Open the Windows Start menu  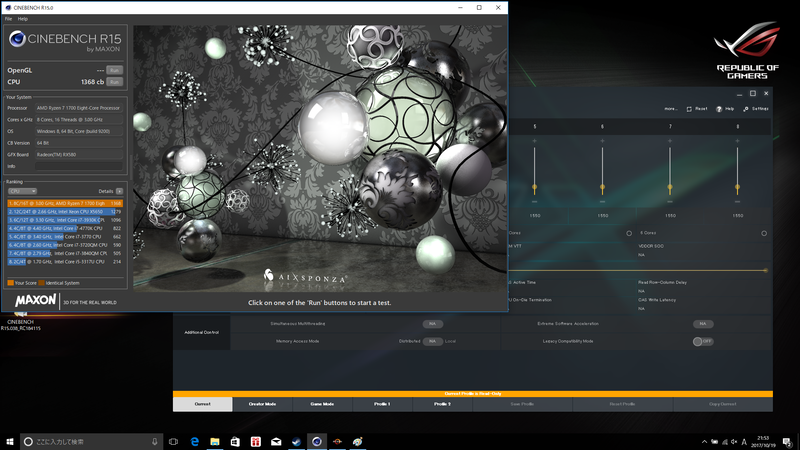pos(10,442)
